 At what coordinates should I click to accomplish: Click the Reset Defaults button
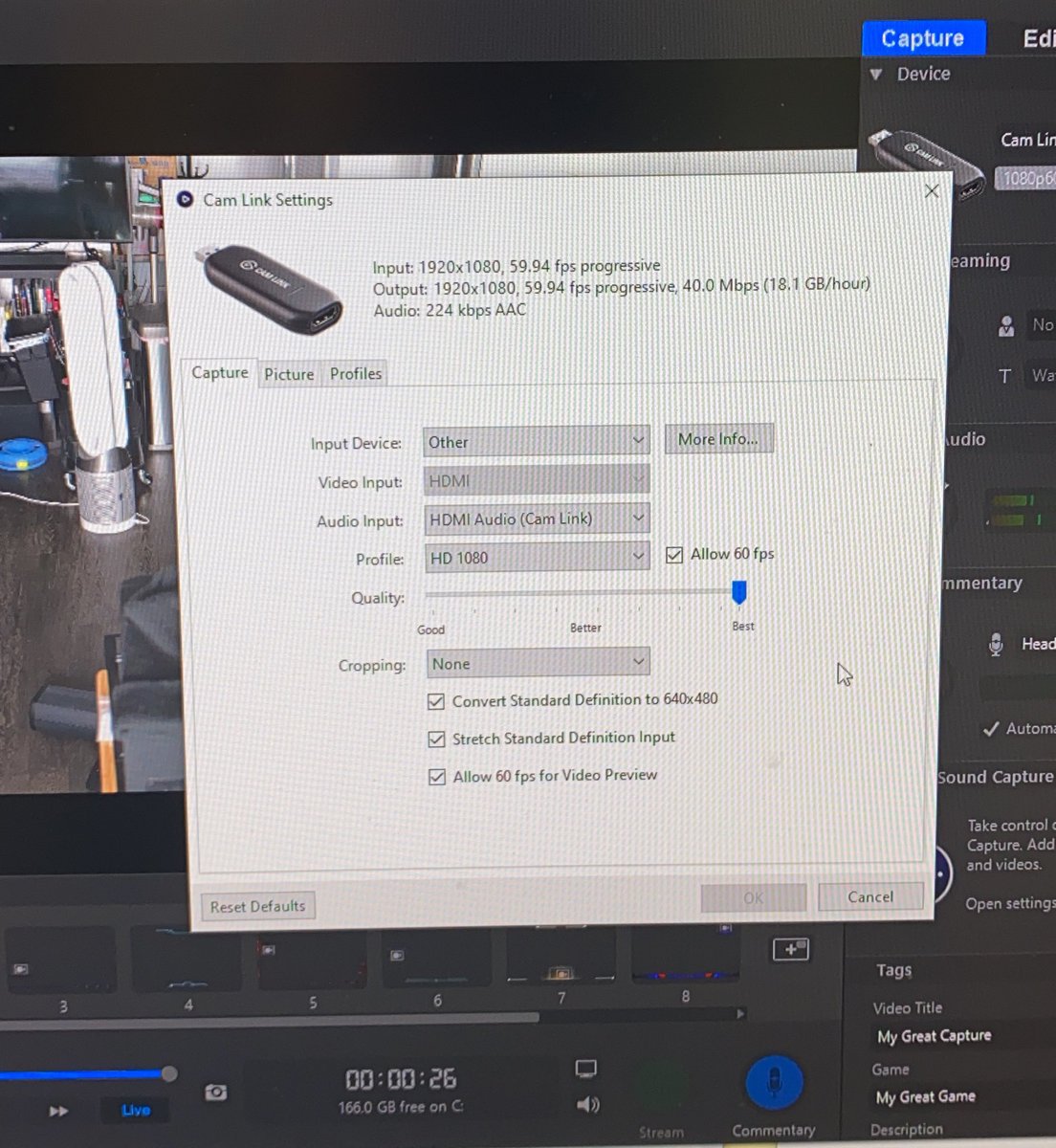click(x=257, y=906)
